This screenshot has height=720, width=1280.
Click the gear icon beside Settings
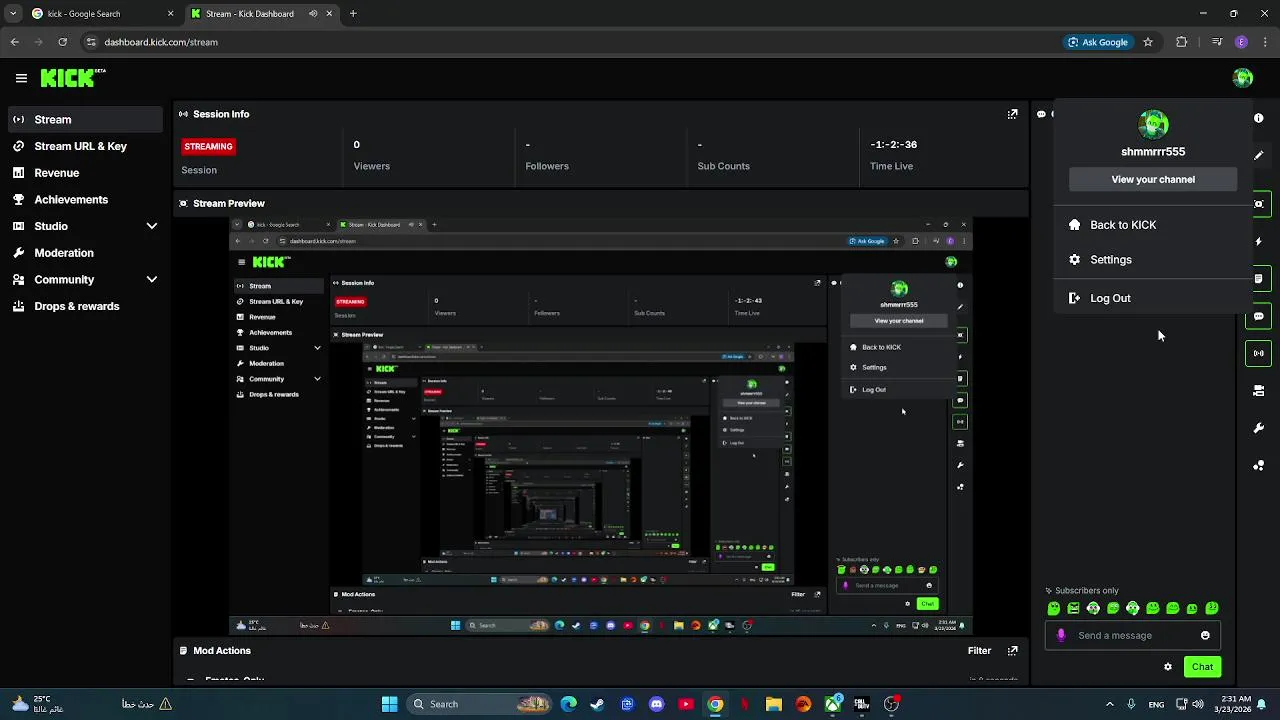[x=1074, y=260]
